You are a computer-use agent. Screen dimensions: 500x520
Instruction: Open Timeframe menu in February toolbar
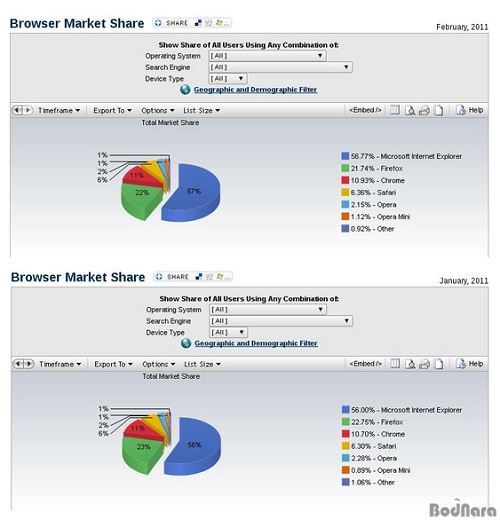59,110
